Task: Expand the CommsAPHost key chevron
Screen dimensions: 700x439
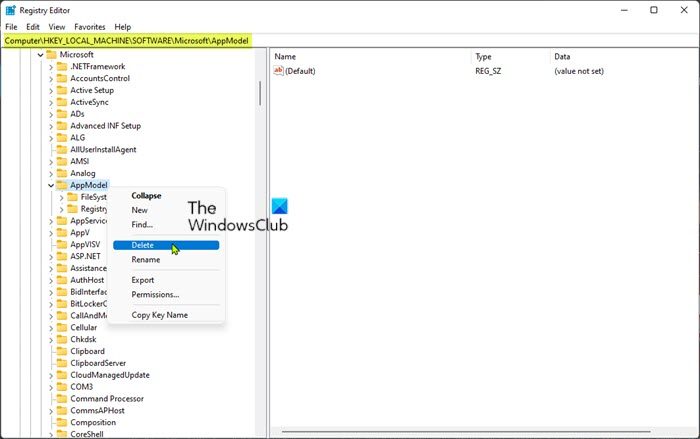Action: point(50,411)
